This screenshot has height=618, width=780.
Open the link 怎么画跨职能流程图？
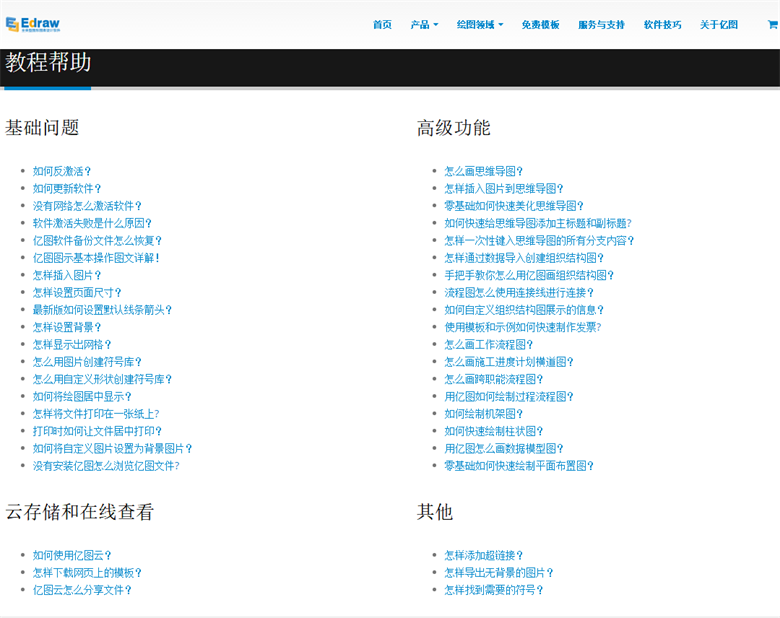[x=493, y=379]
